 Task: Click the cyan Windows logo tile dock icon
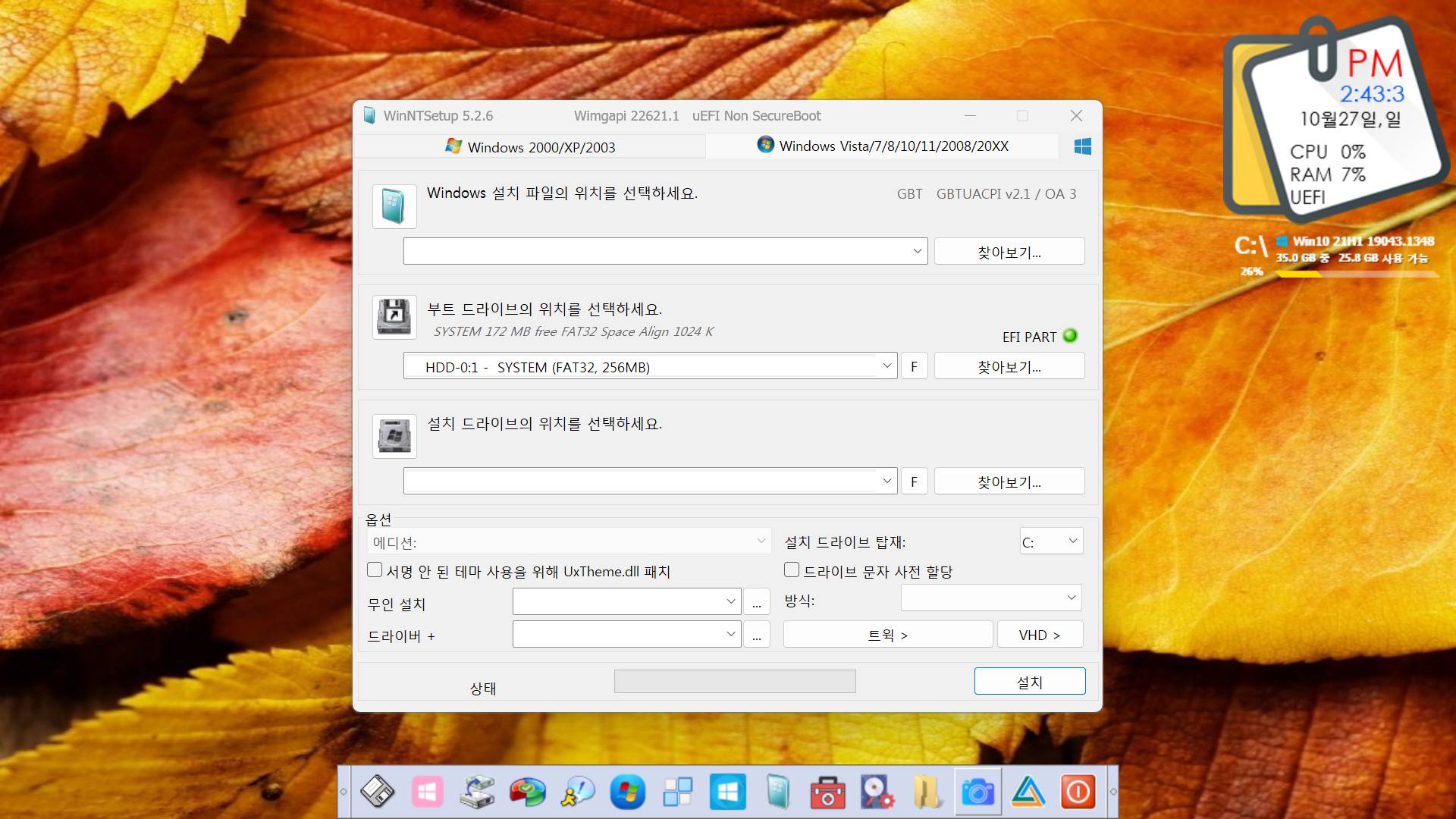pyautogui.click(x=727, y=792)
